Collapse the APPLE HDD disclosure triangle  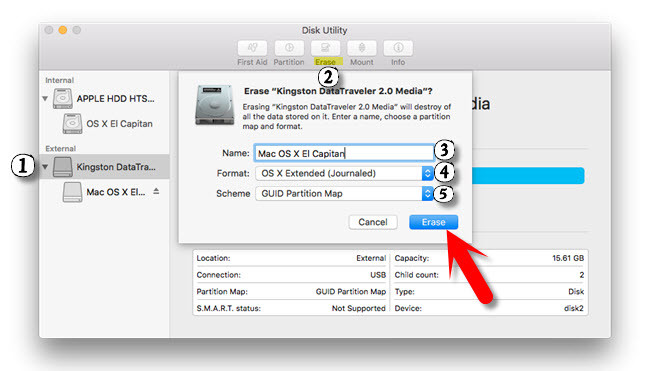45,99
